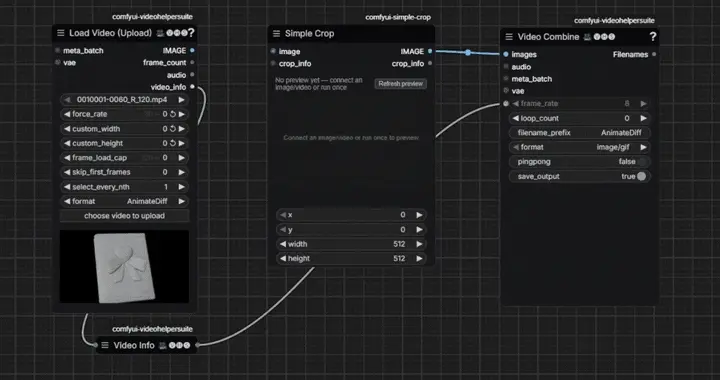Edit the filename_prefix field

coord(579,133)
